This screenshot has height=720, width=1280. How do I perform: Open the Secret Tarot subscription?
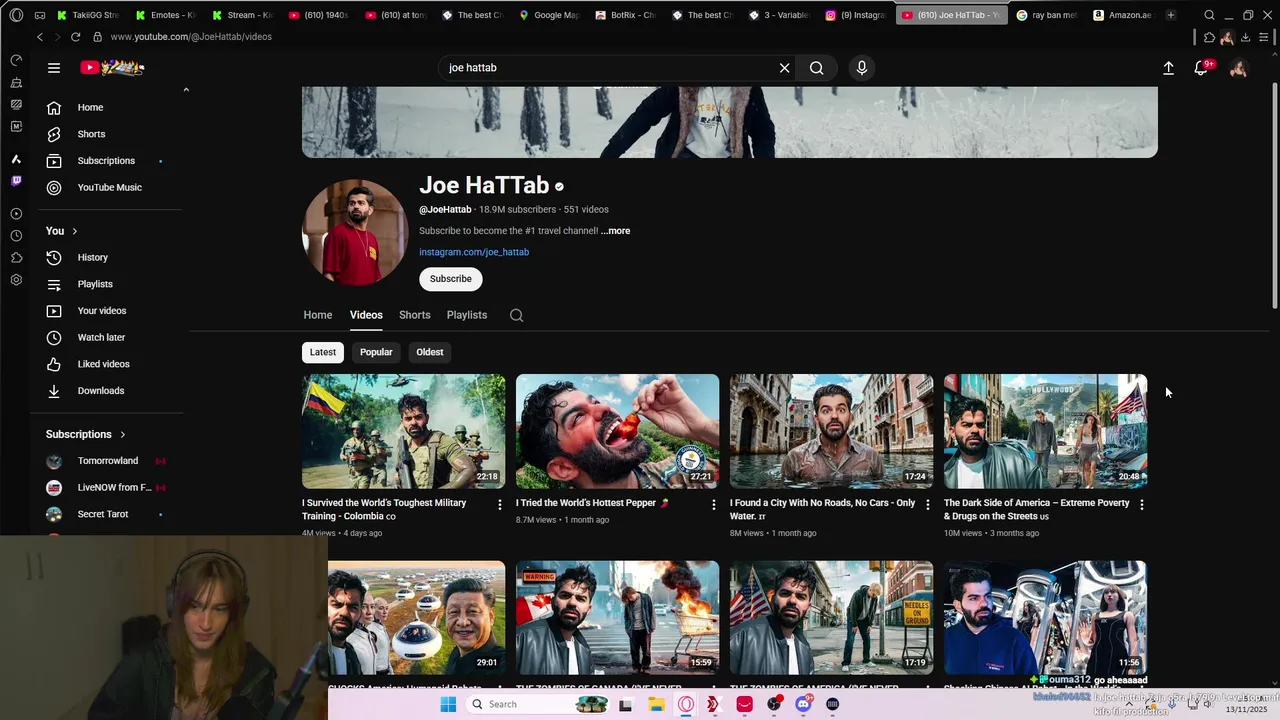tap(110, 514)
